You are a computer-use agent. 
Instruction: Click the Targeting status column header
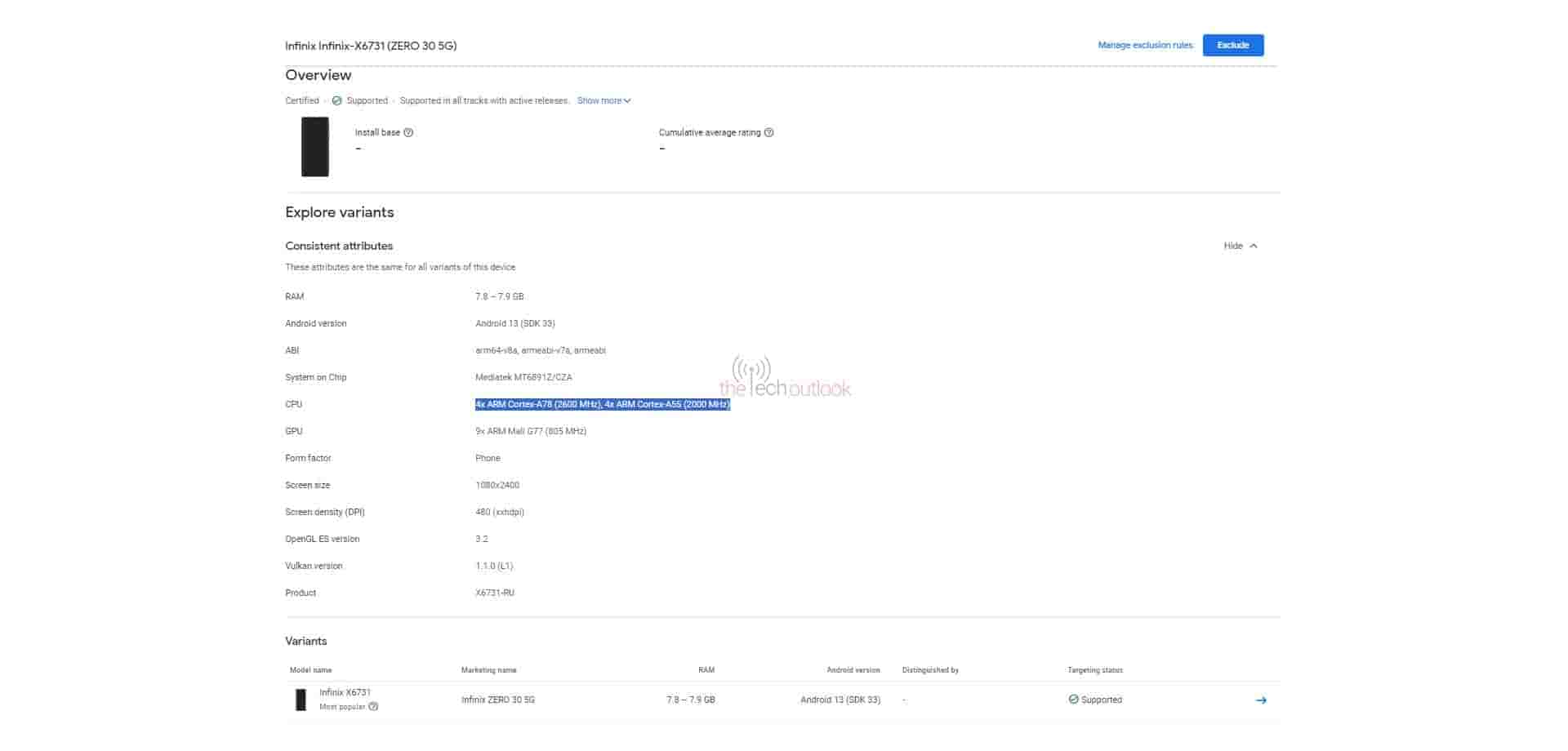point(1094,670)
